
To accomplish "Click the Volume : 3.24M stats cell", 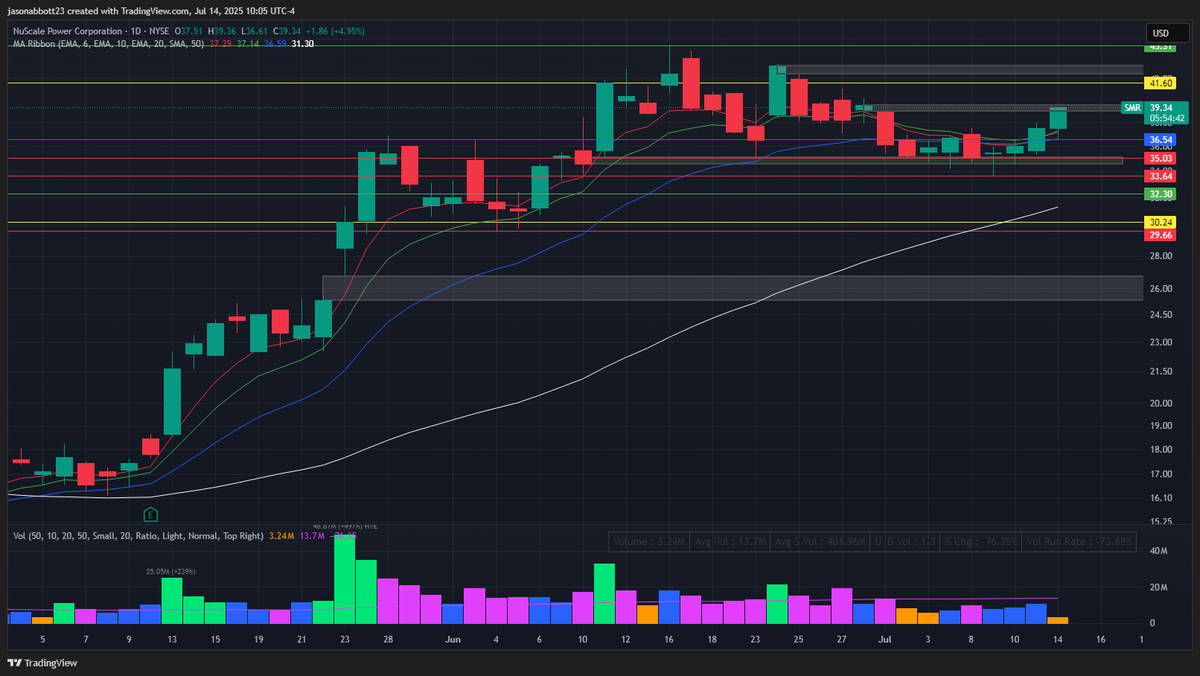I will (649, 541).
